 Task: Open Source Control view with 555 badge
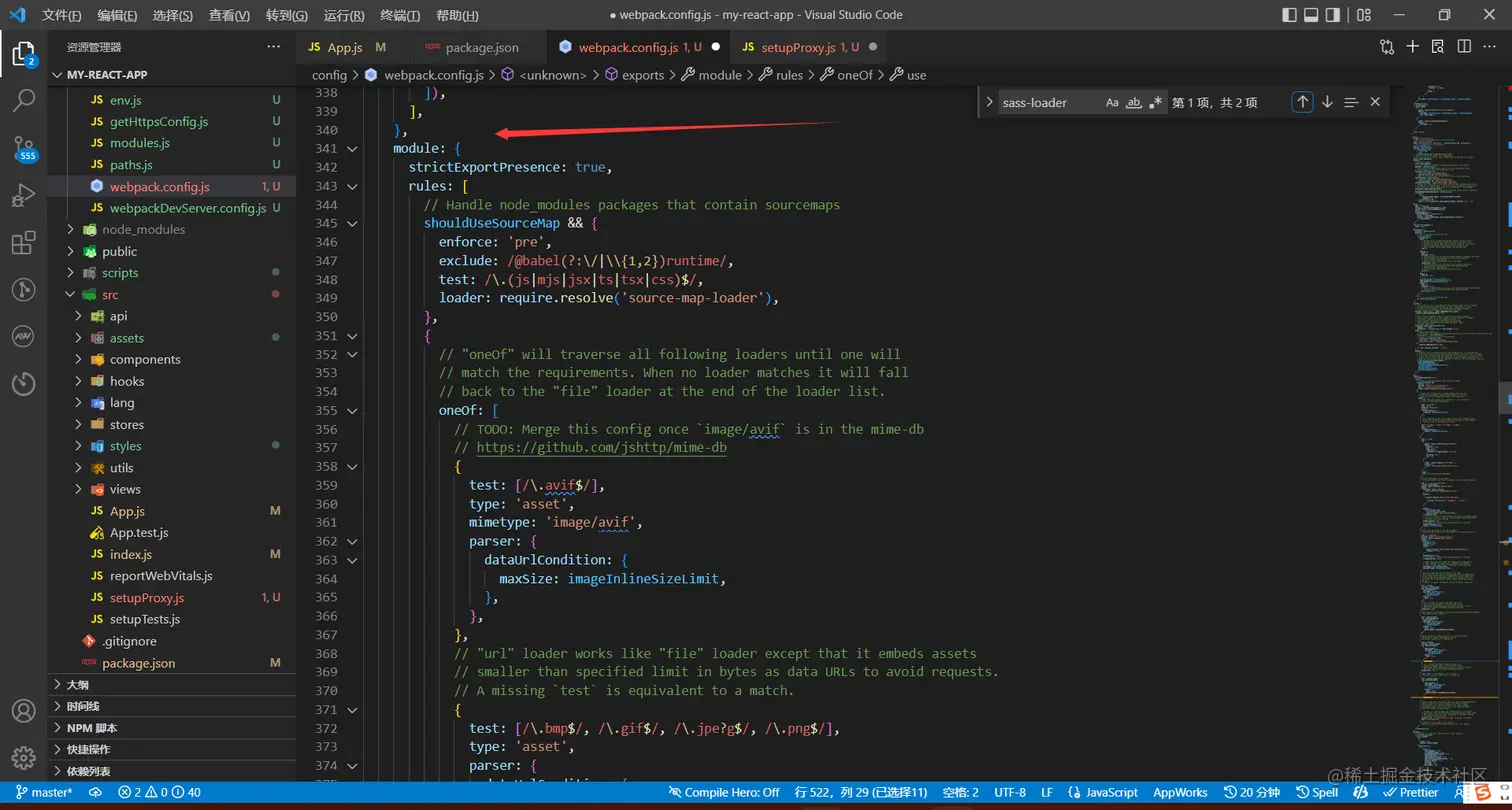(x=24, y=148)
